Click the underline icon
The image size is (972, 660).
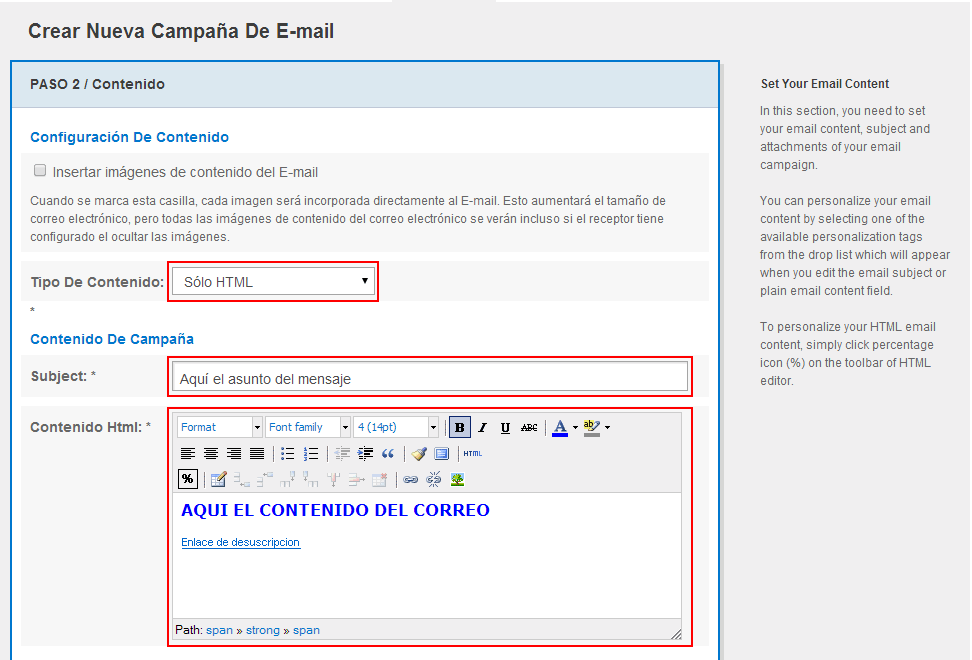click(x=505, y=428)
